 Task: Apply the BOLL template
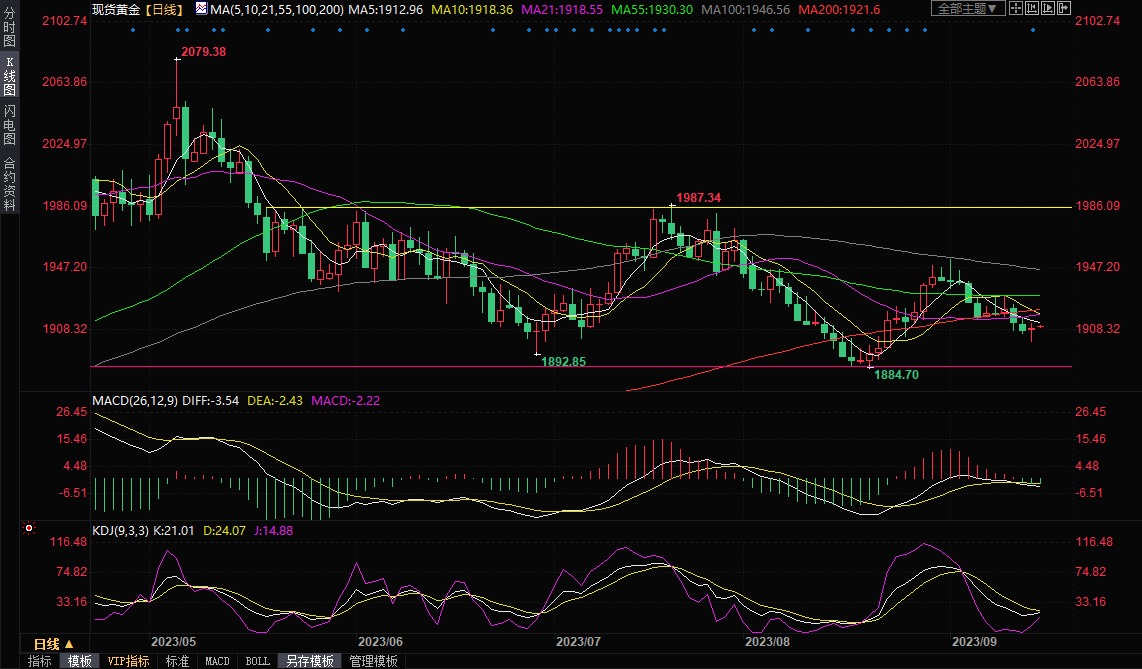[257, 661]
